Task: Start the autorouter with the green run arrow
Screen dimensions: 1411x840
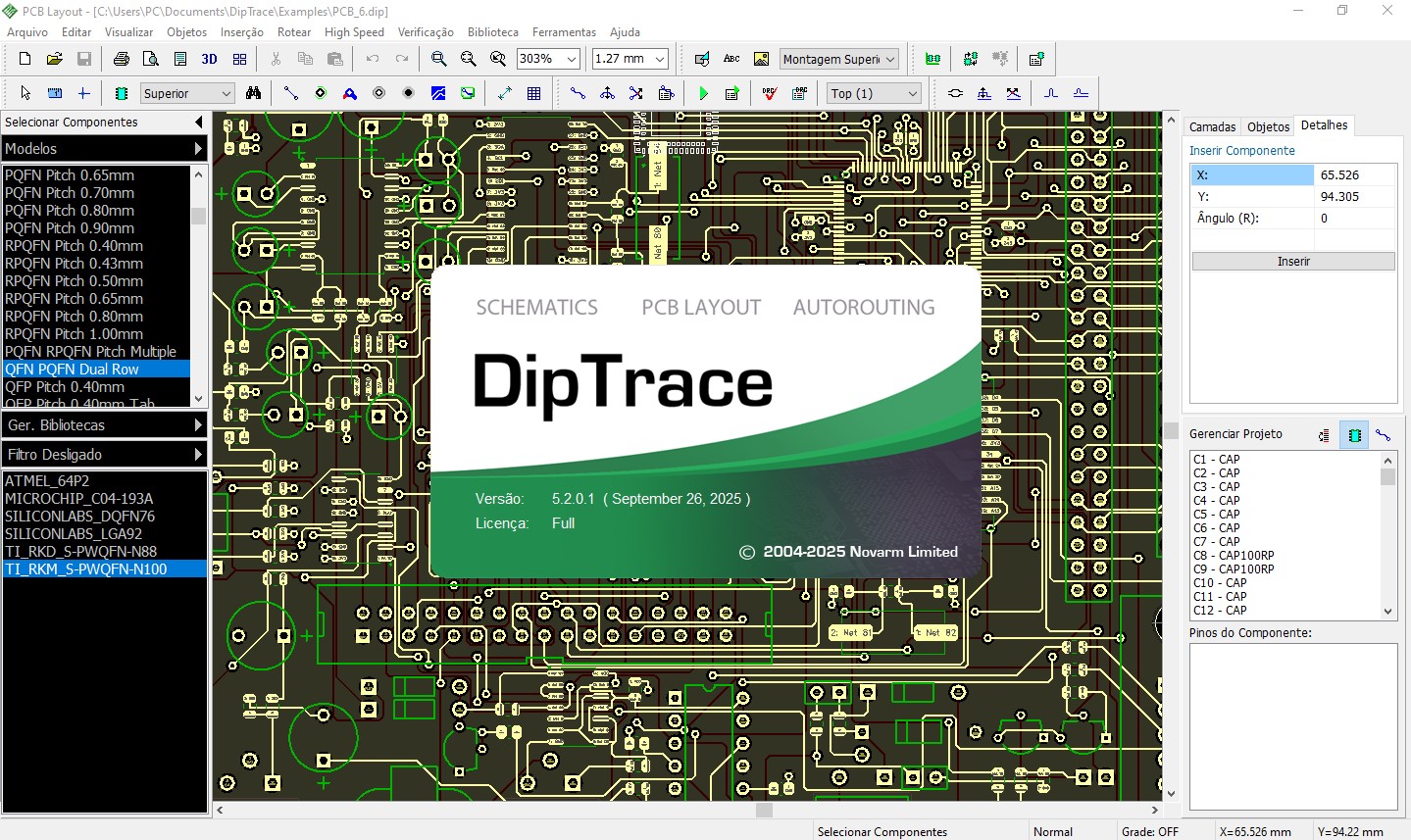Action: pyautogui.click(x=704, y=93)
